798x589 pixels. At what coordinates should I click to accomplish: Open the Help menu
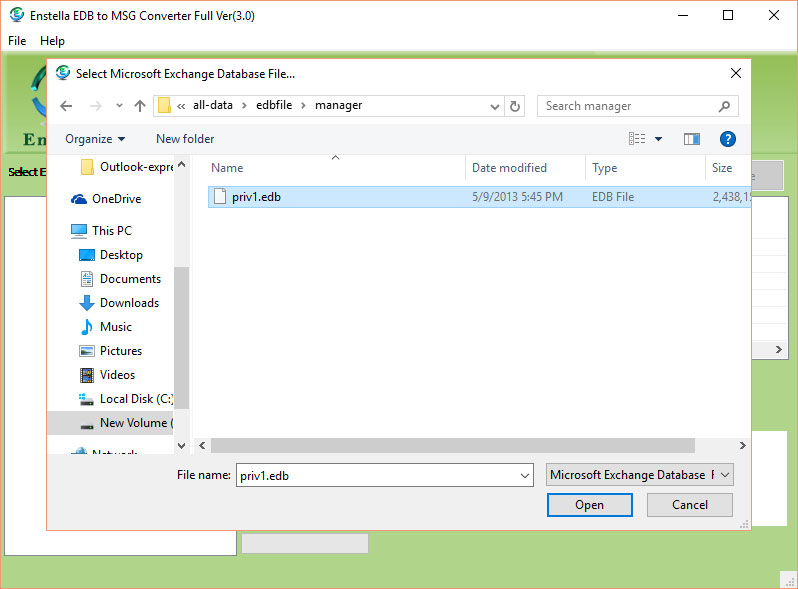[52, 41]
